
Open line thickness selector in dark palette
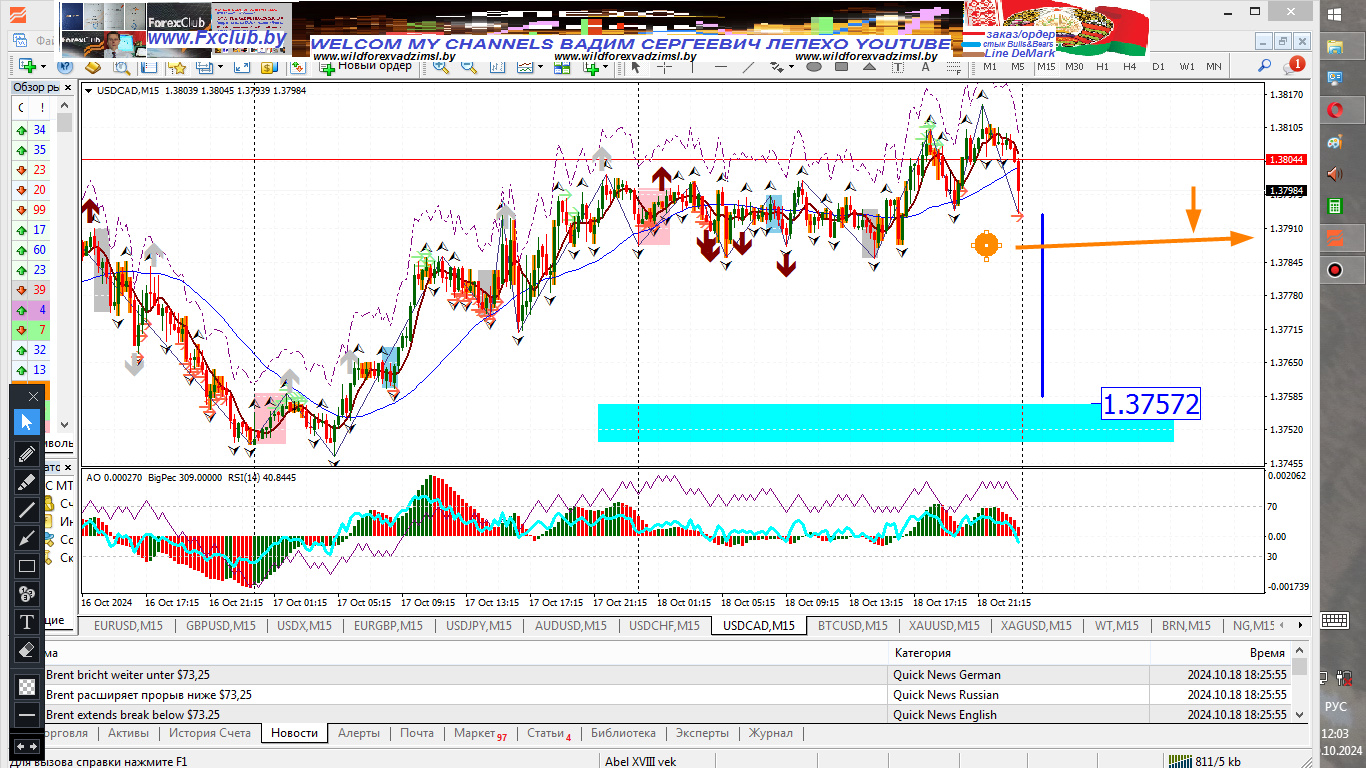(27, 715)
